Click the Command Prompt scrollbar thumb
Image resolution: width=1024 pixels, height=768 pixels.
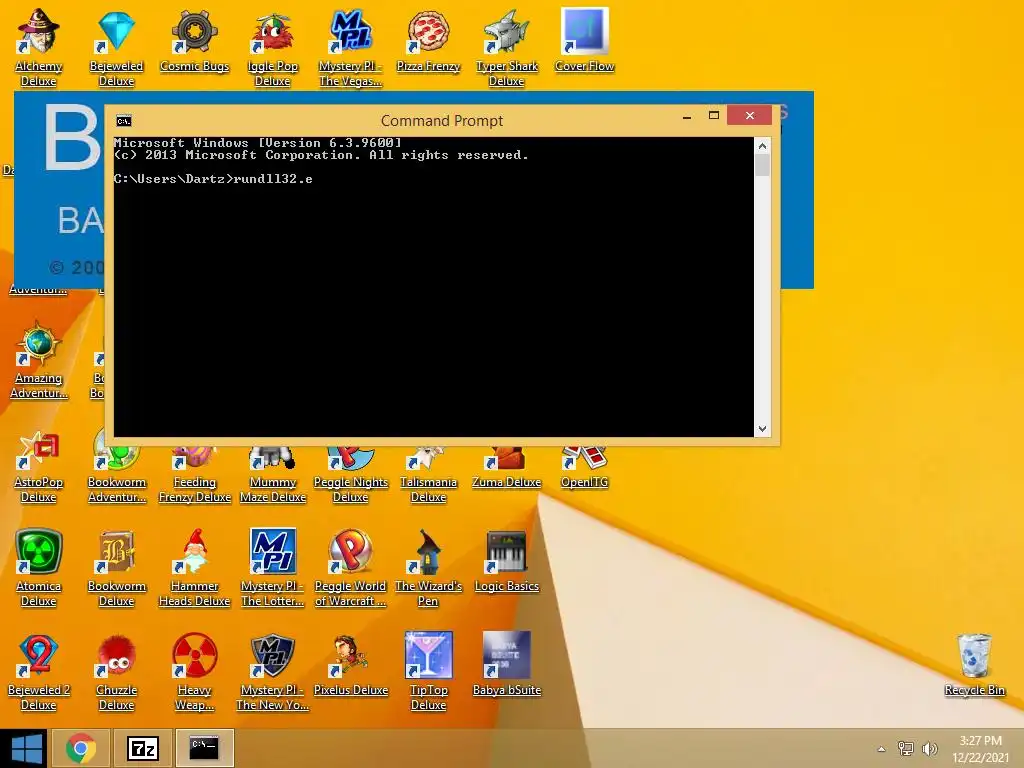click(x=762, y=165)
